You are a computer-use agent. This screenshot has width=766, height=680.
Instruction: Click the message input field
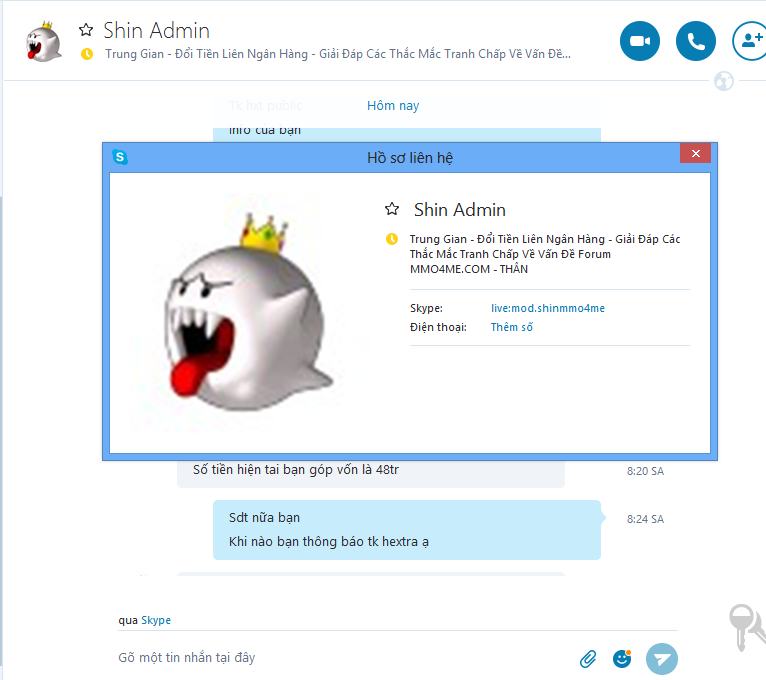[x=342, y=658]
